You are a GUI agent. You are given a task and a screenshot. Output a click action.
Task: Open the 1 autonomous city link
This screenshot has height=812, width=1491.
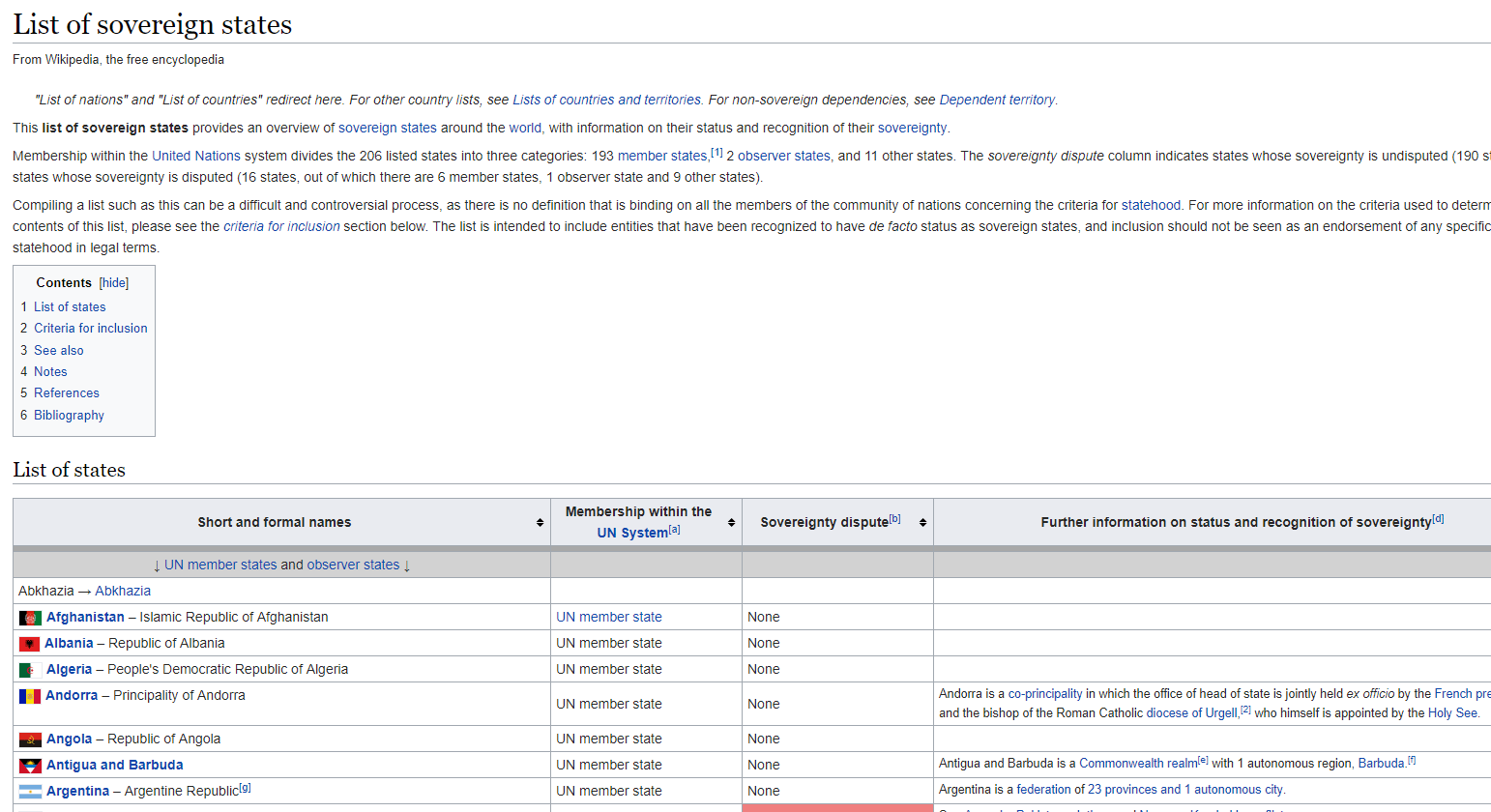point(1233,790)
